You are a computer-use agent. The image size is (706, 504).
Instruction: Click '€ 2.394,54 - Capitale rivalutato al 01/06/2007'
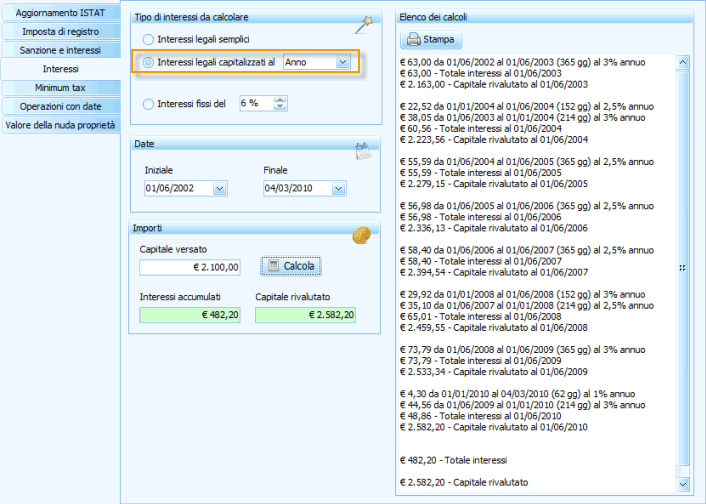(x=494, y=272)
